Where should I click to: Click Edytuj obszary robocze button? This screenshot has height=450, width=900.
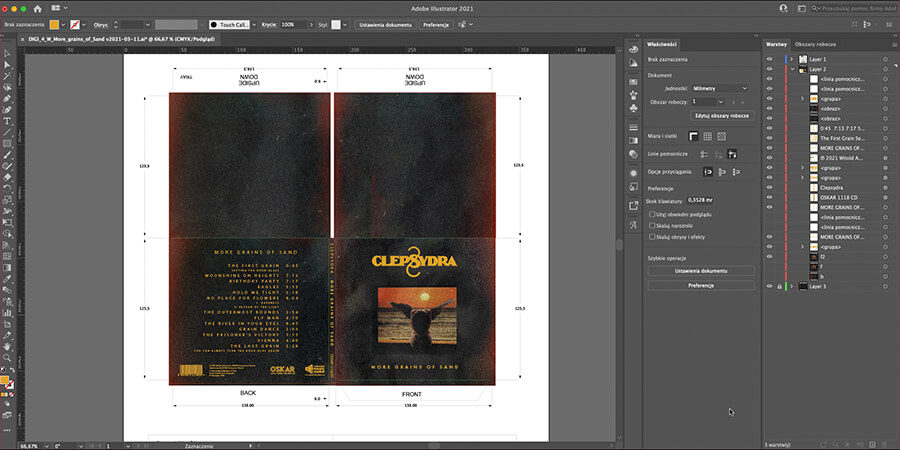point(724,115)
